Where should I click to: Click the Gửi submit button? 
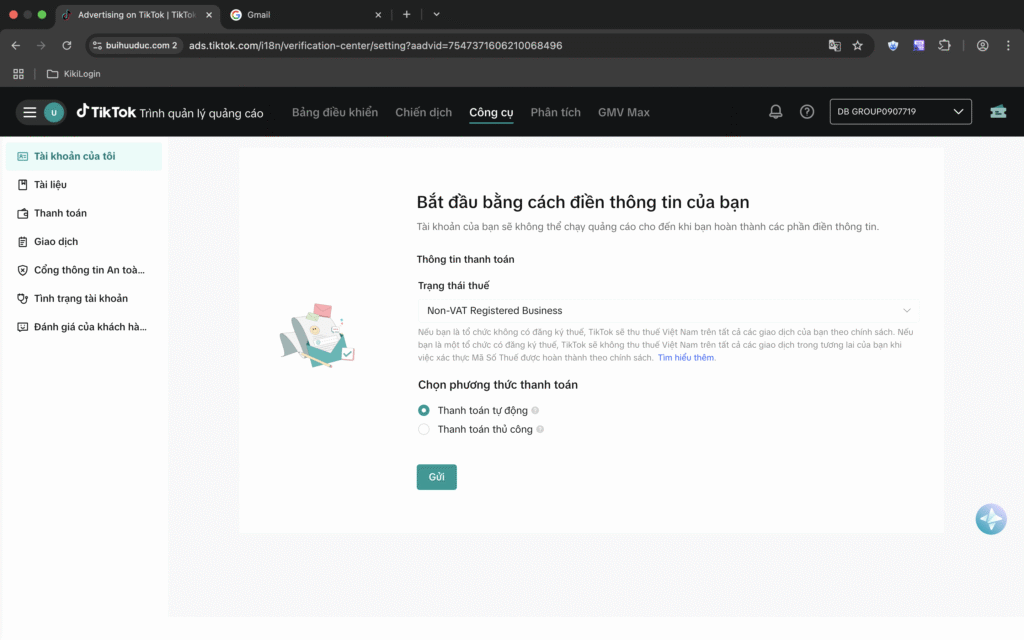pos(436,477)
